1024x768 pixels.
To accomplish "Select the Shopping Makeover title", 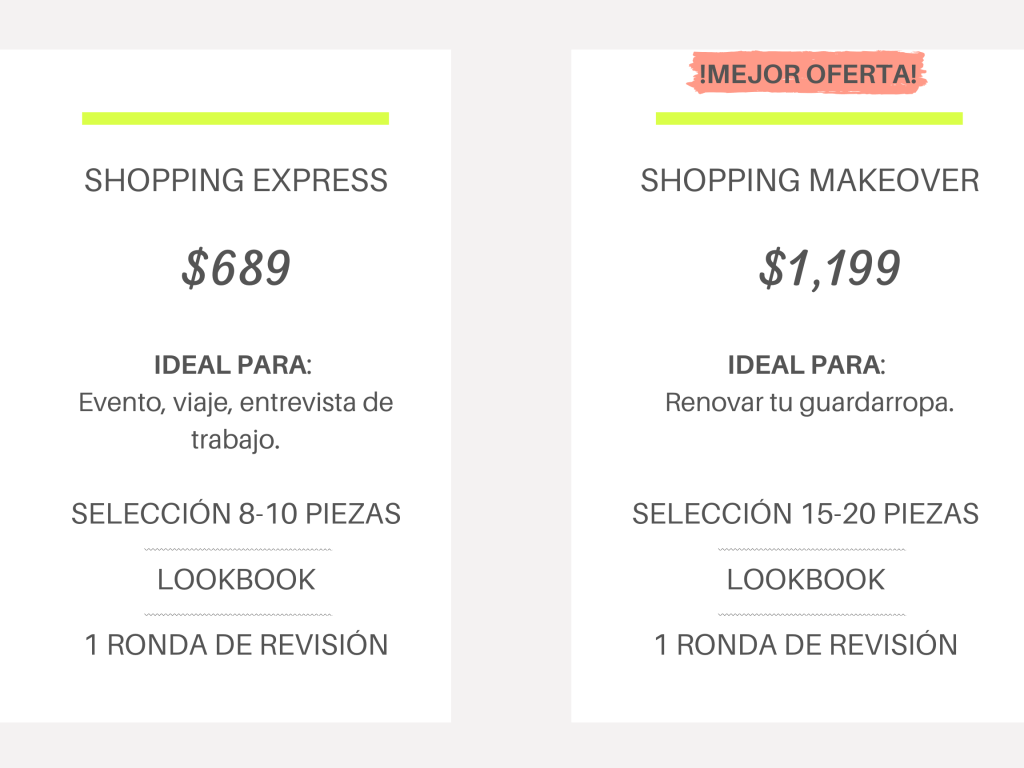I will pos(810,181).
